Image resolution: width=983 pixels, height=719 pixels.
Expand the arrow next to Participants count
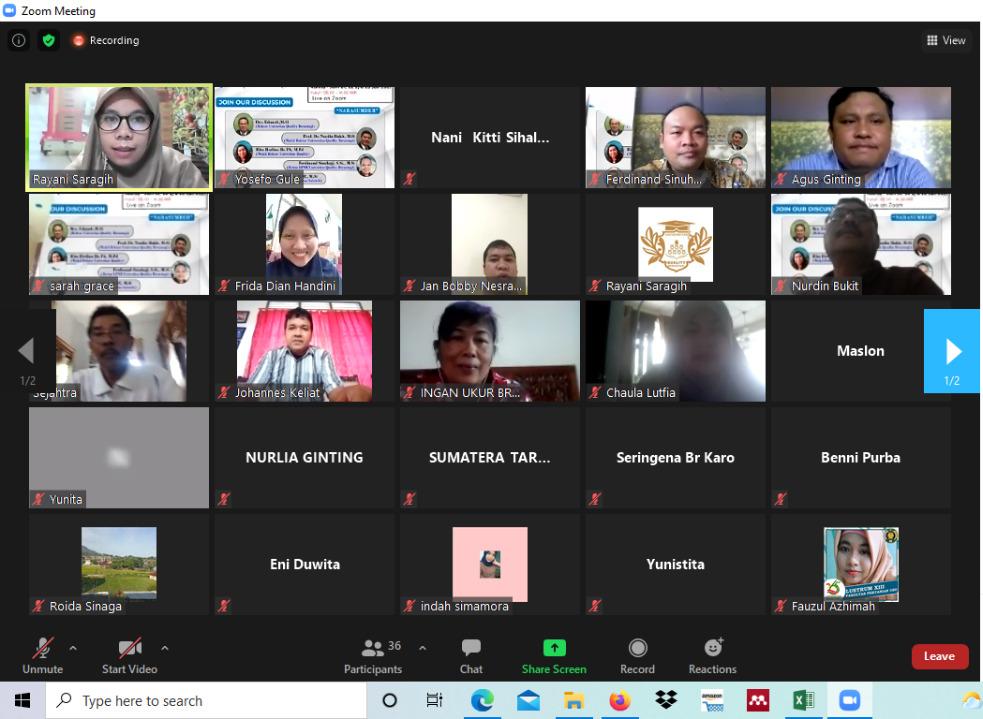coord(422,648)
